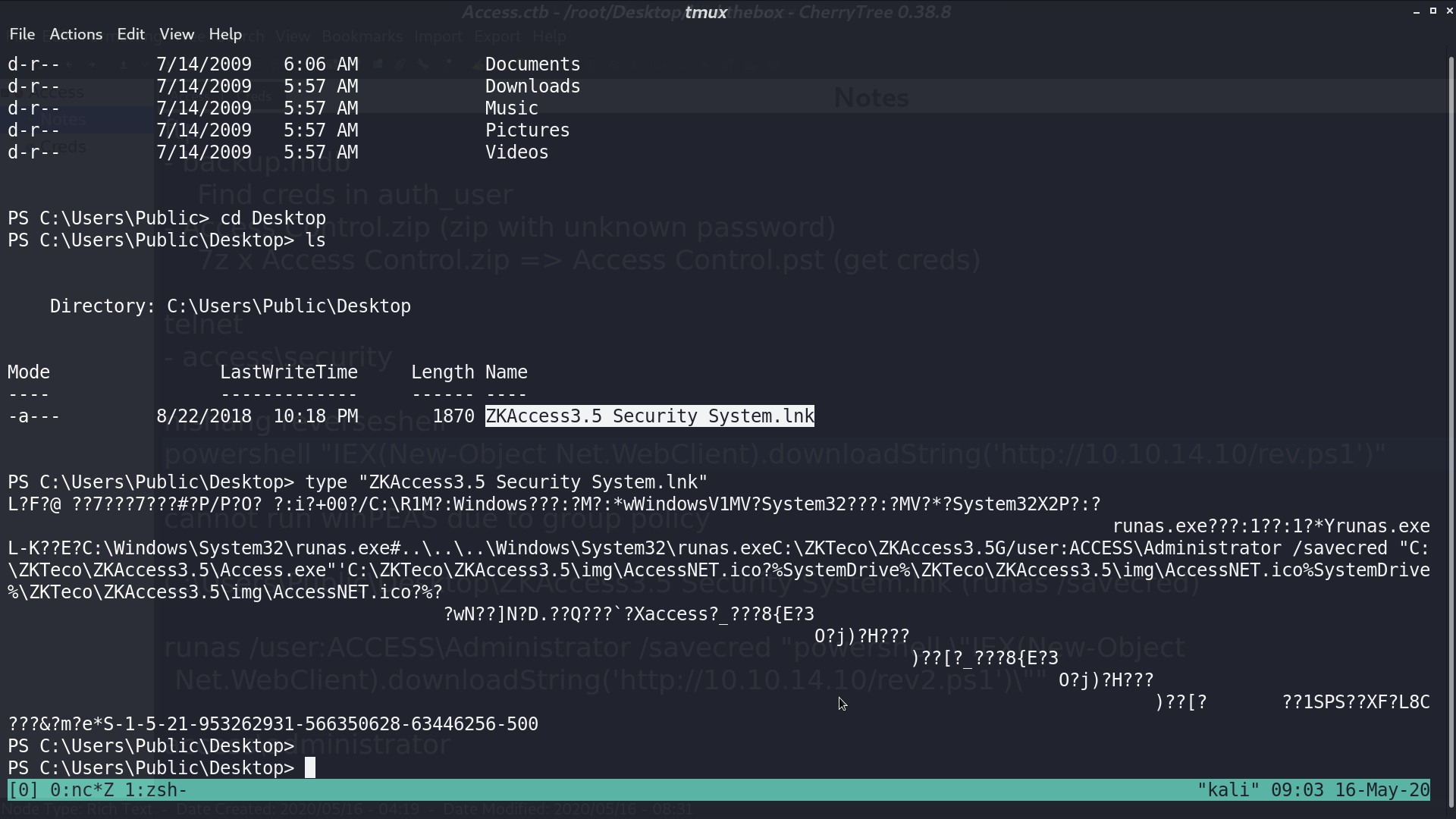Screen dimensions: 1456x819
Task: Minimize the terminal window
Action: pos(1417,11)
